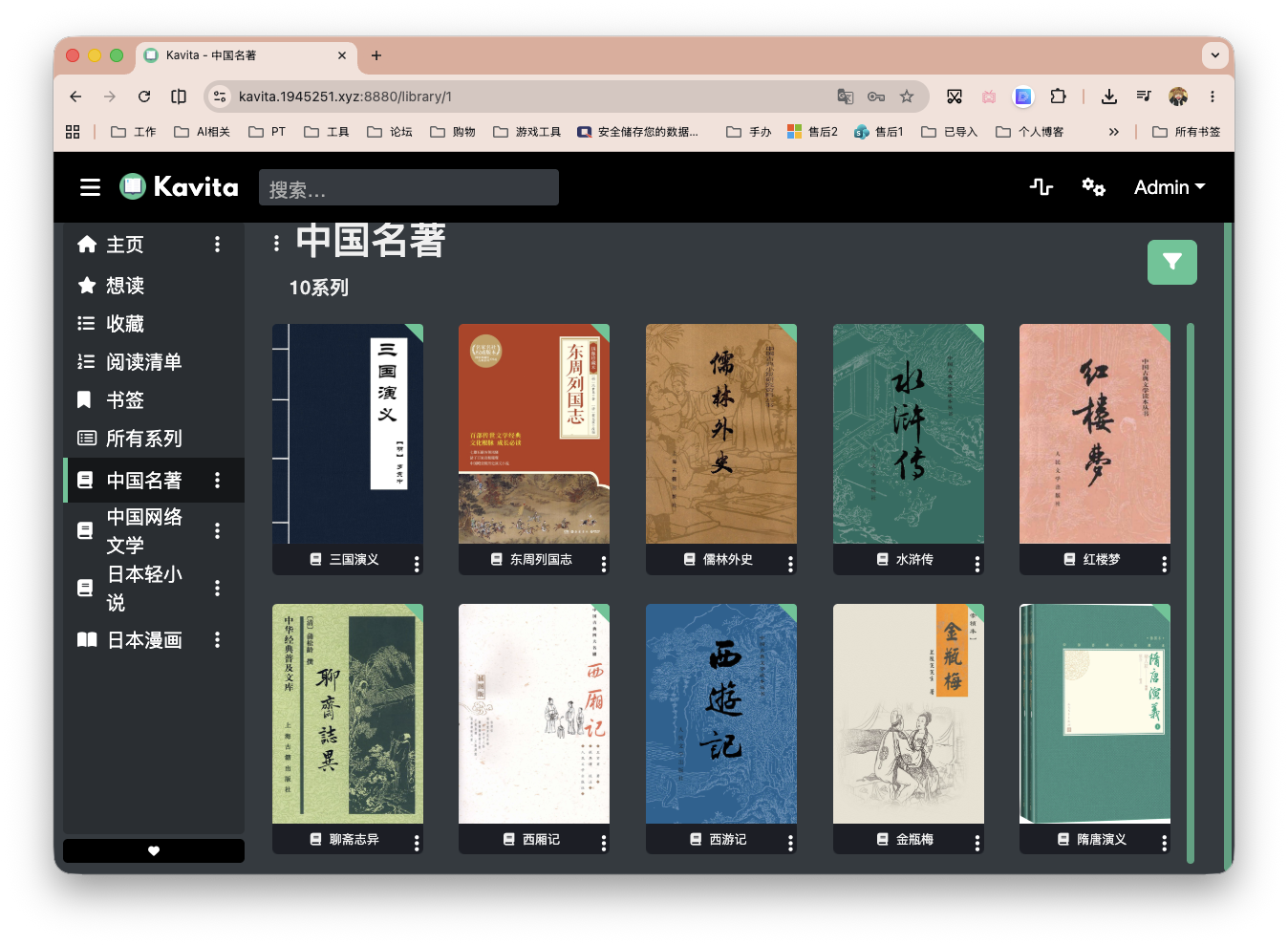Screen dimensions: 1288x945
Task: Open the three-dot menu for 红楼梦
Action: (x=1164, y=564)
